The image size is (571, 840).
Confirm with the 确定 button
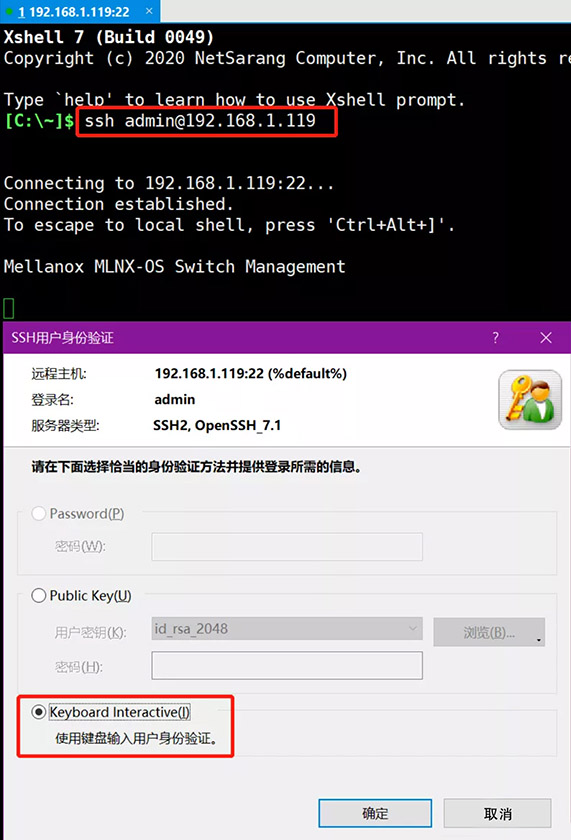375,813
